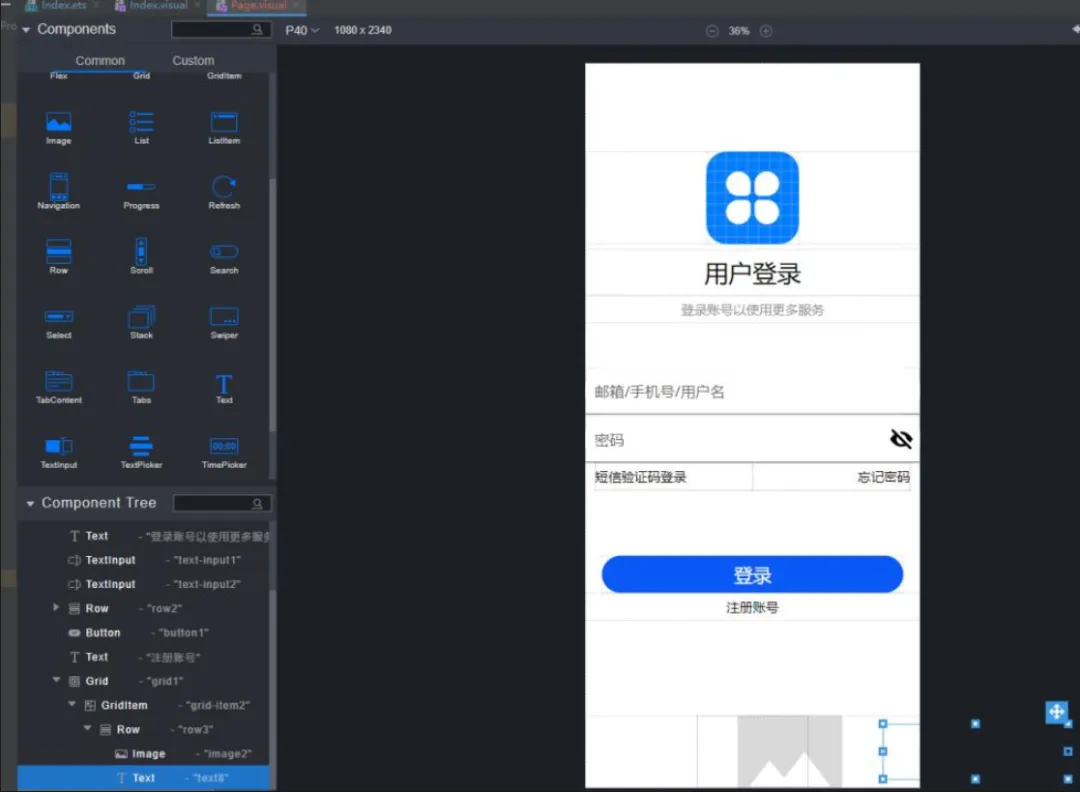Select the ListItem component icon

pyautogui.click(x=224, y=123)
